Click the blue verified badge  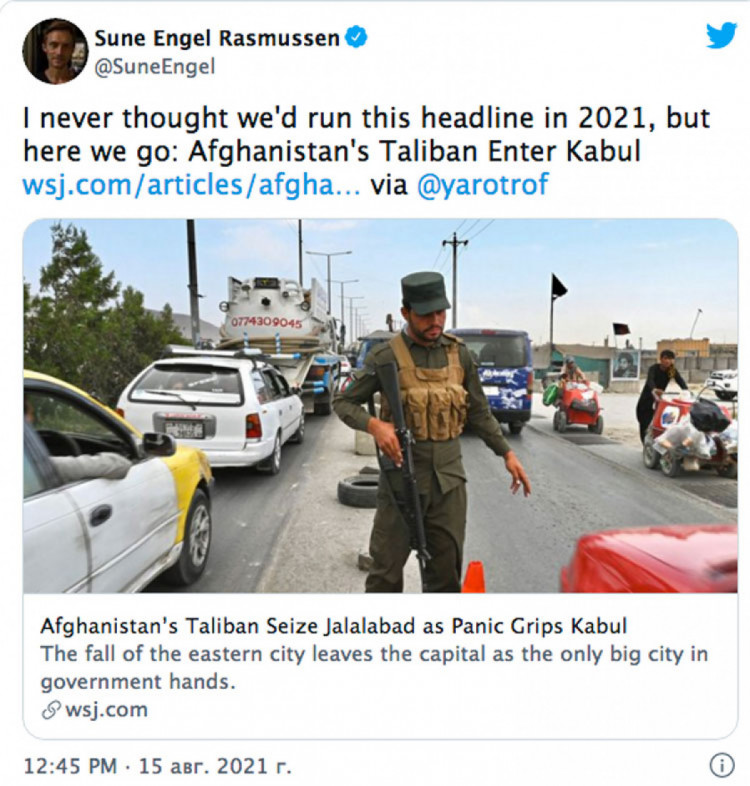(x=356, y=38)
